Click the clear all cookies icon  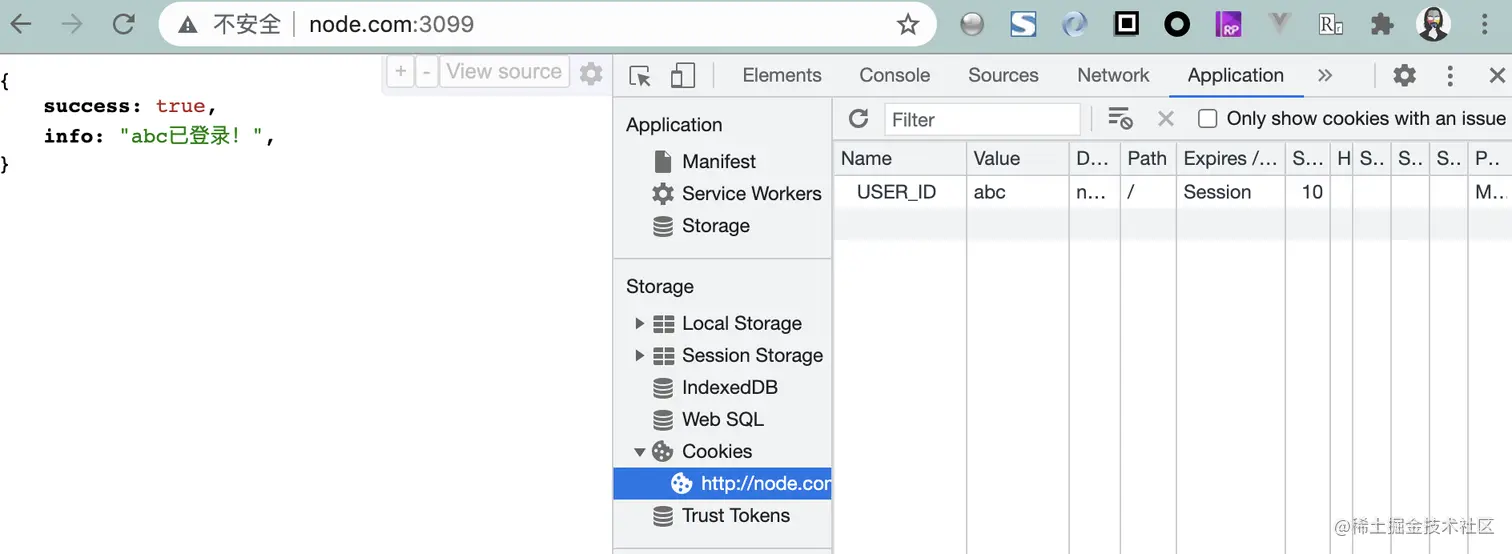1120,119
